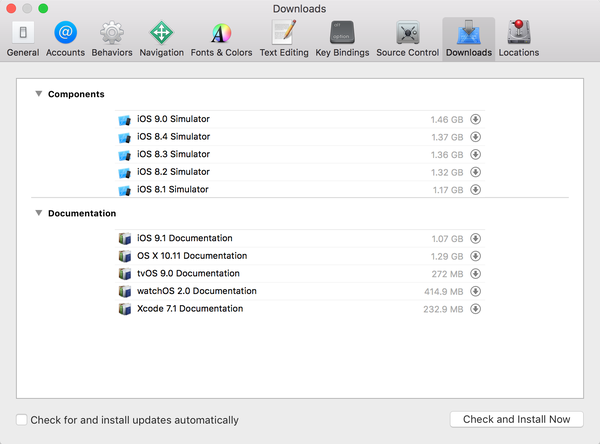Click the book icon beside tvOS 9.0 Documentation

click(124, 274)
